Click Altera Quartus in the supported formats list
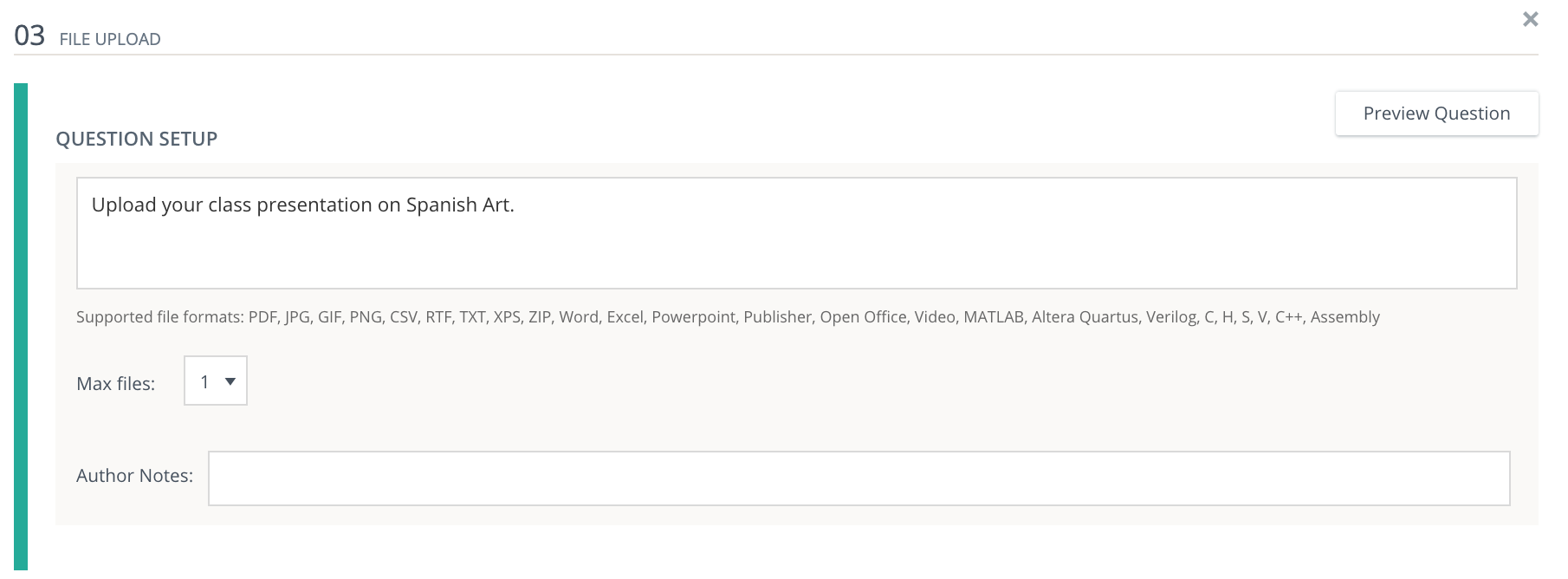This screenshot has height=579, width=1568. (x=1085, y=317)
